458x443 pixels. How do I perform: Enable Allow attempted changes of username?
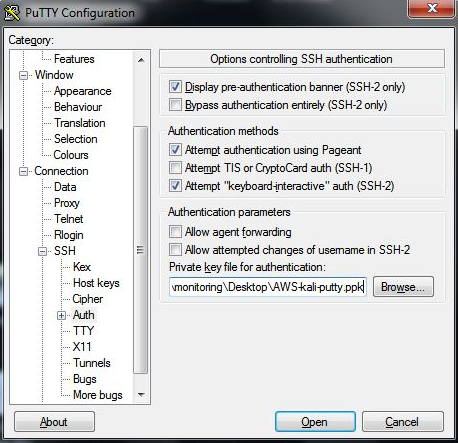(175, 249)
